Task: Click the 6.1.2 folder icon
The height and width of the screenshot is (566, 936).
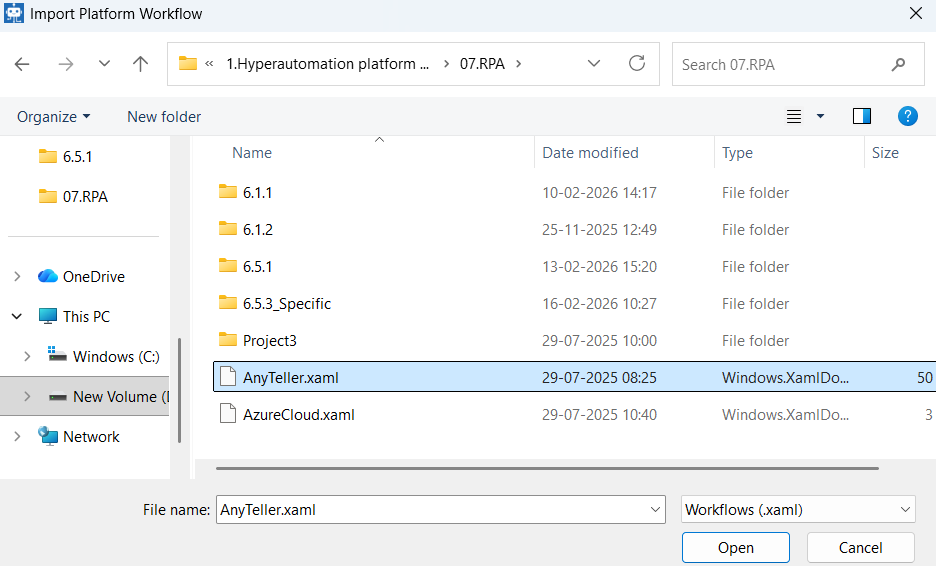Action: coord(227,229)
